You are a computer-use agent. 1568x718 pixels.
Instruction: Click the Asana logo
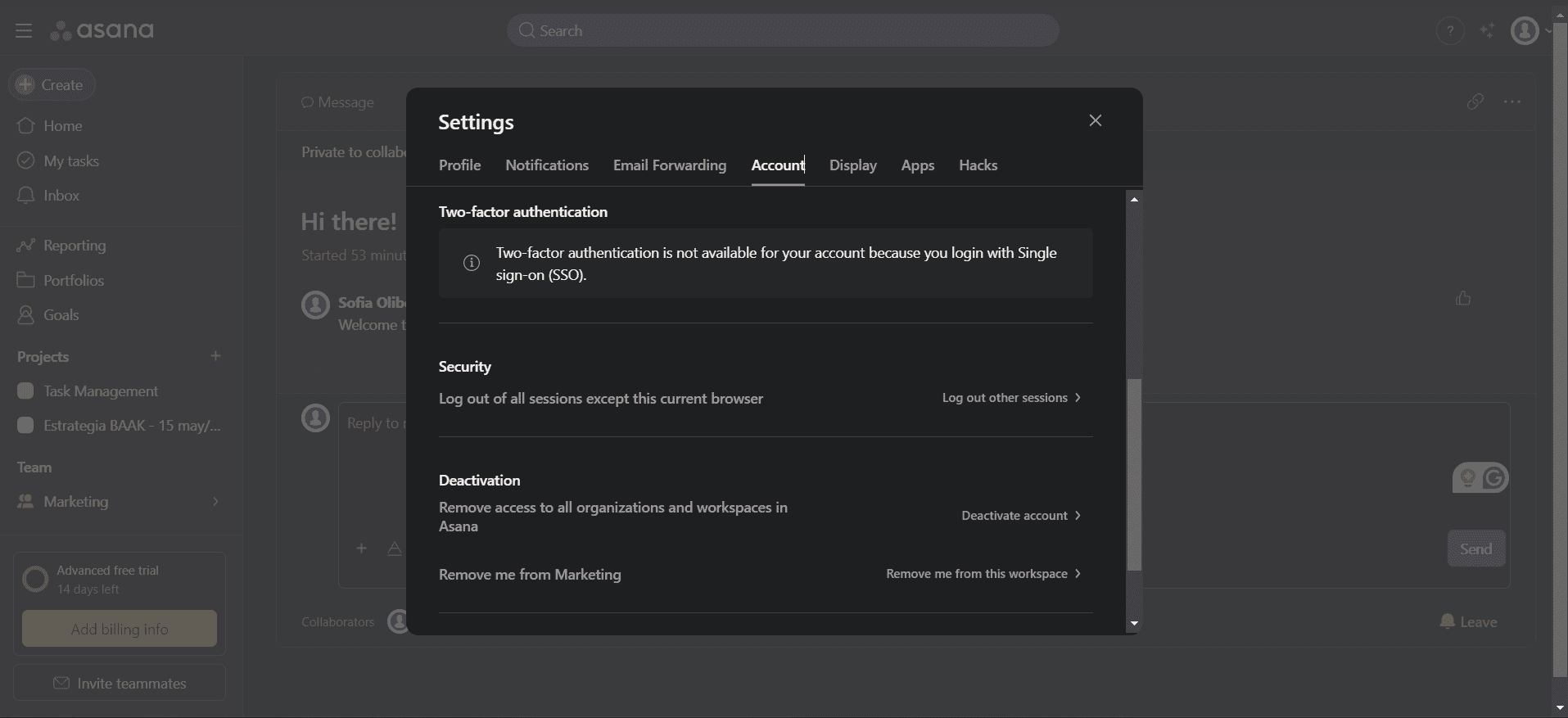102,30
